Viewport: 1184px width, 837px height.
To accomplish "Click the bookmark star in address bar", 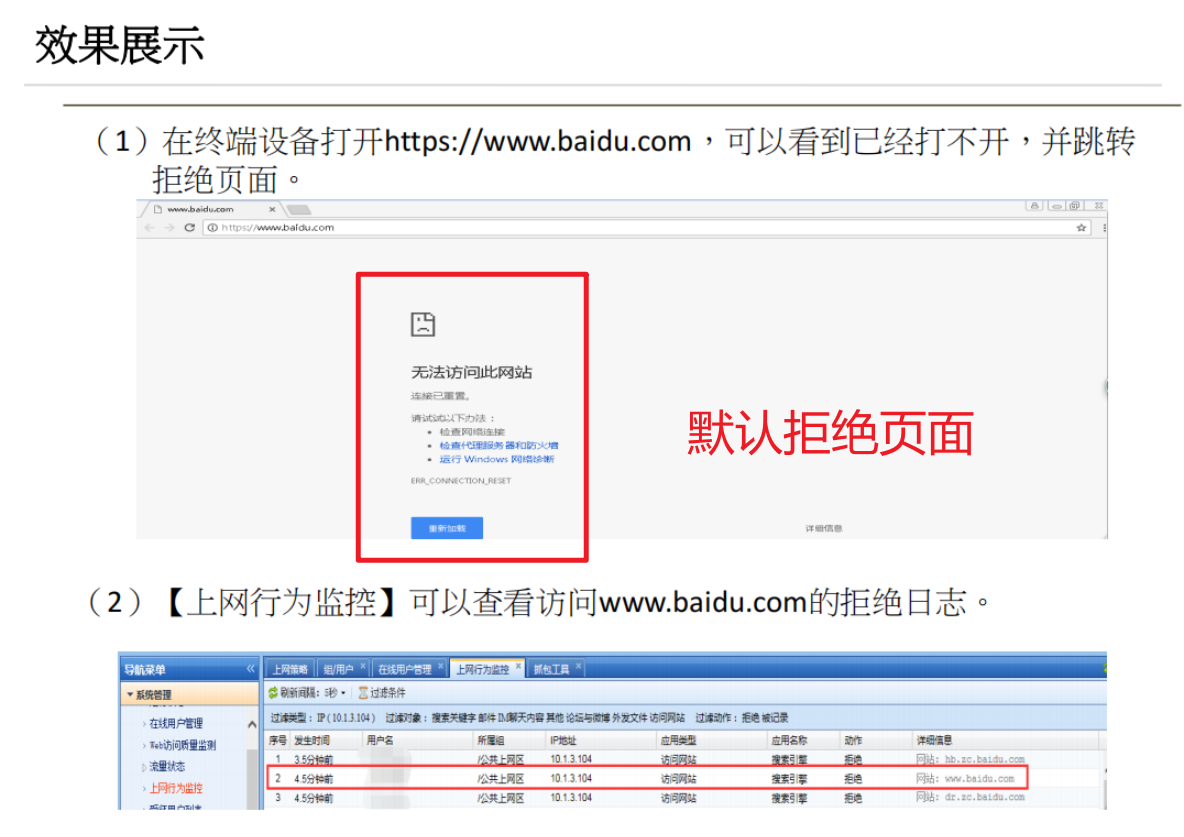I will (1081, 227).
